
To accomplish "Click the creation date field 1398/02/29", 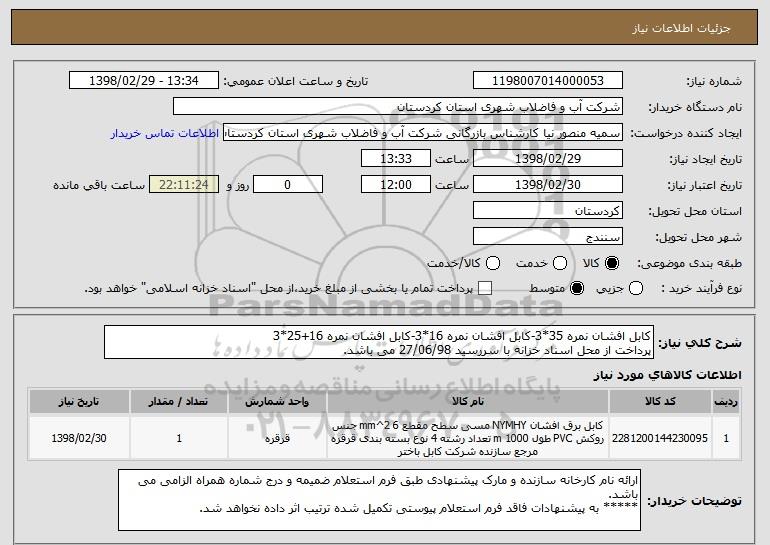I will tap(548, 159).
